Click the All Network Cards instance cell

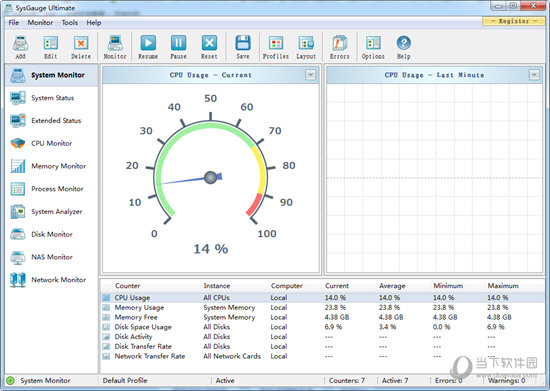click(232, 356)
